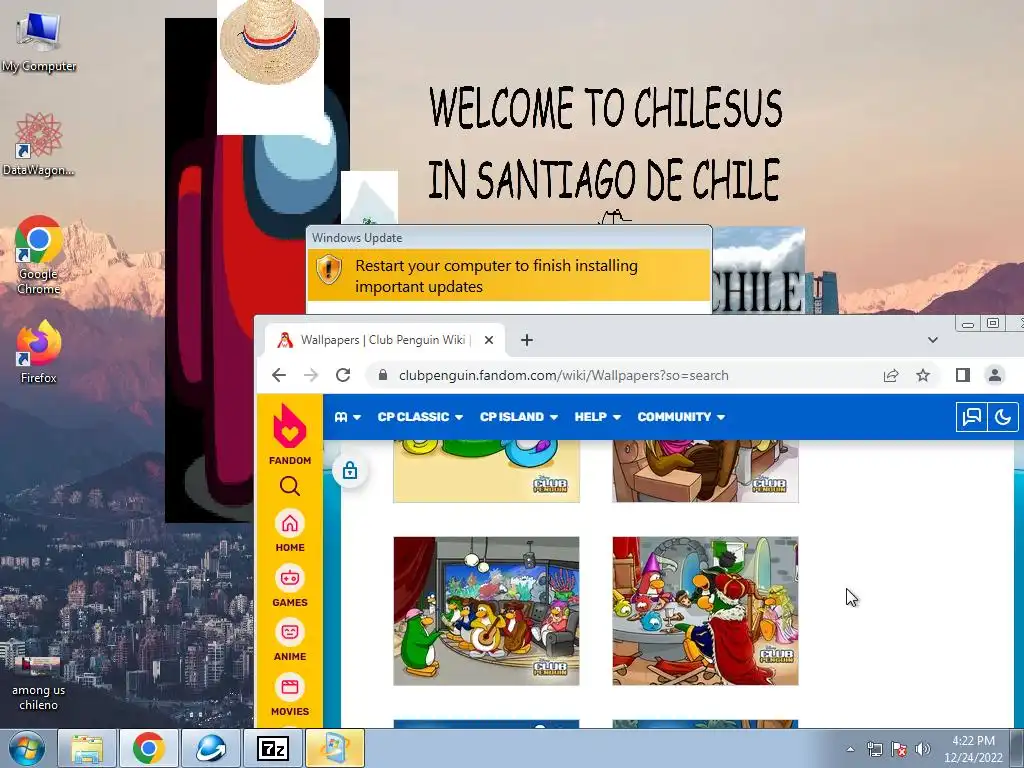Viewport: 1024px width, 768px height.
Task: Open the Fandom GAMES section
Action: (x=290, y=586)
